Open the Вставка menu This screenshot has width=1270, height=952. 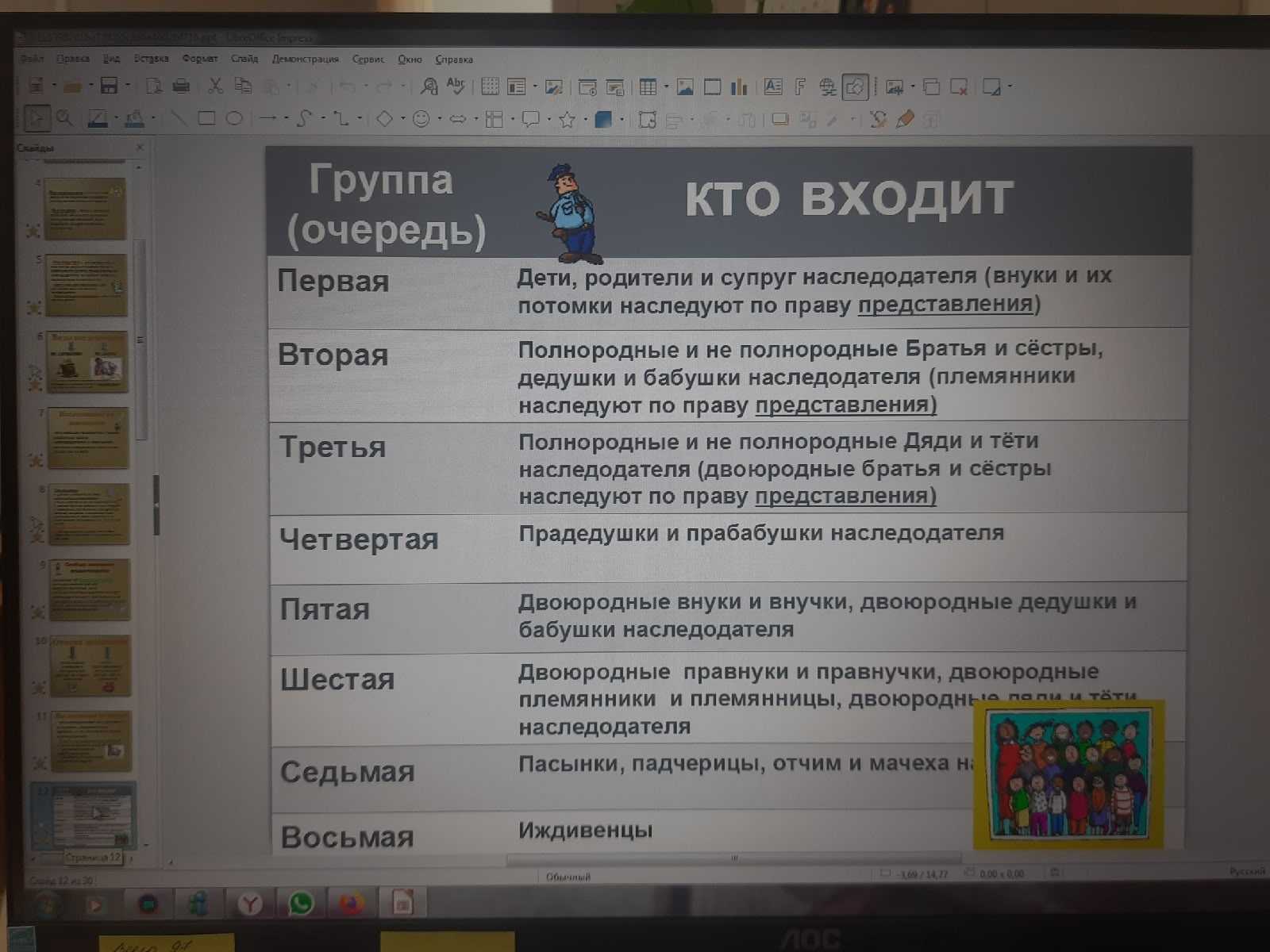[x=151, y=59]
